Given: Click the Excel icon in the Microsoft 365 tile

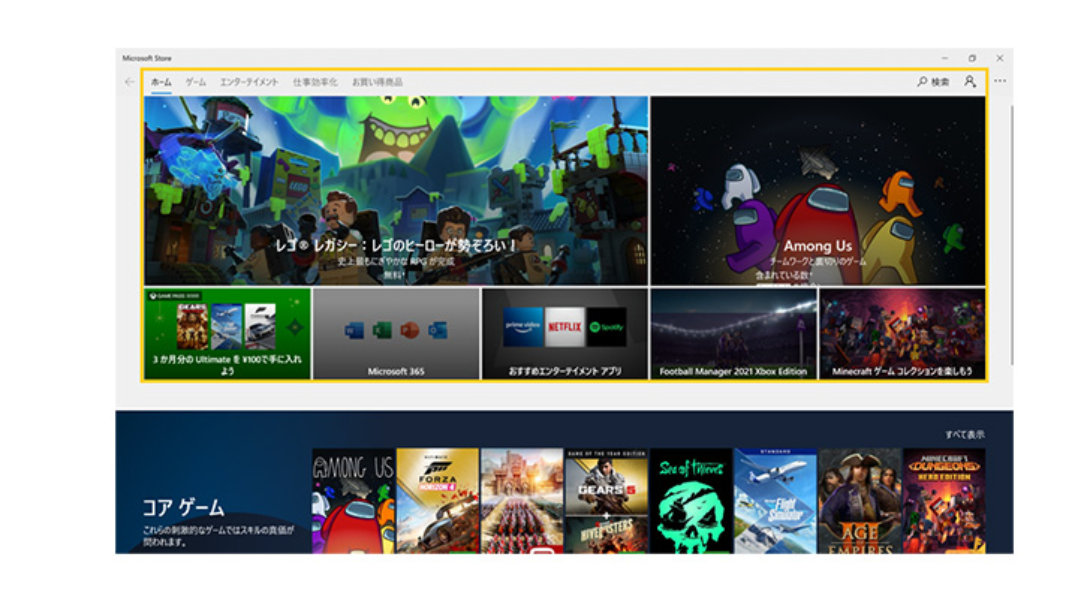Looking at the screenshot, I should (382, 330).
